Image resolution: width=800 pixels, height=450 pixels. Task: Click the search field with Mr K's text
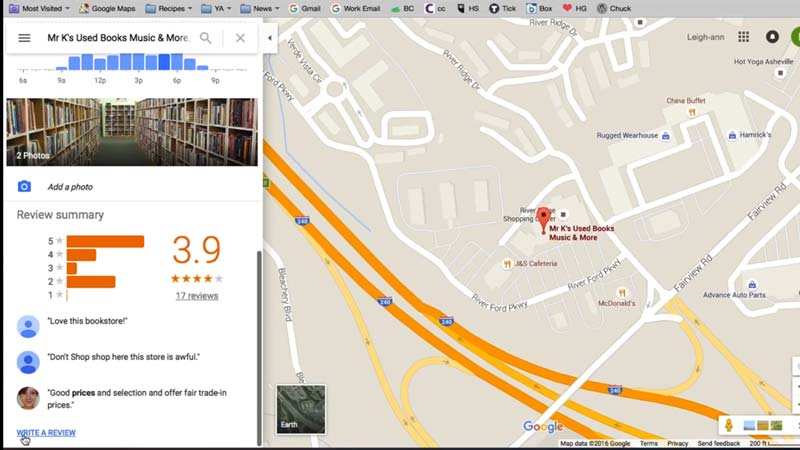118,38
